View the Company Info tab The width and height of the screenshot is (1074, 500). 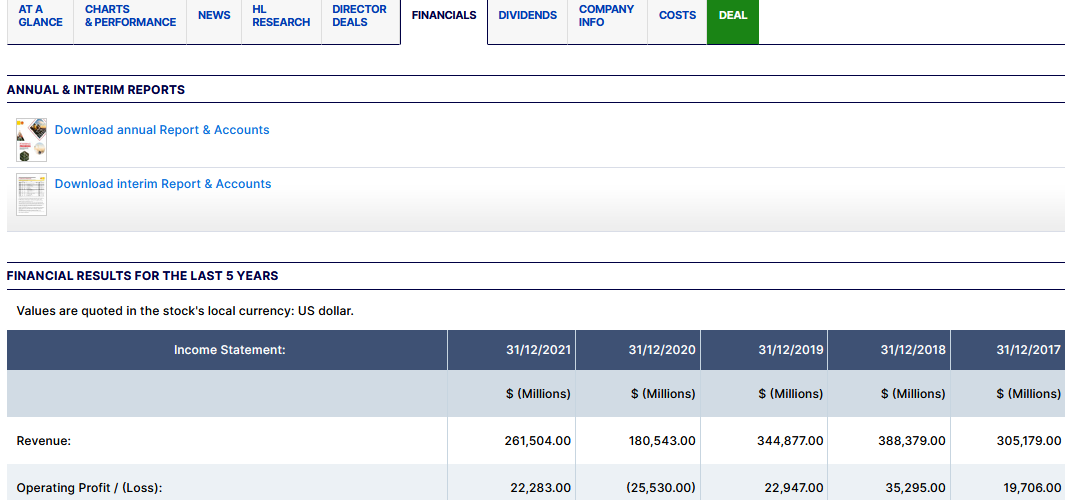[x=606, y=16]
